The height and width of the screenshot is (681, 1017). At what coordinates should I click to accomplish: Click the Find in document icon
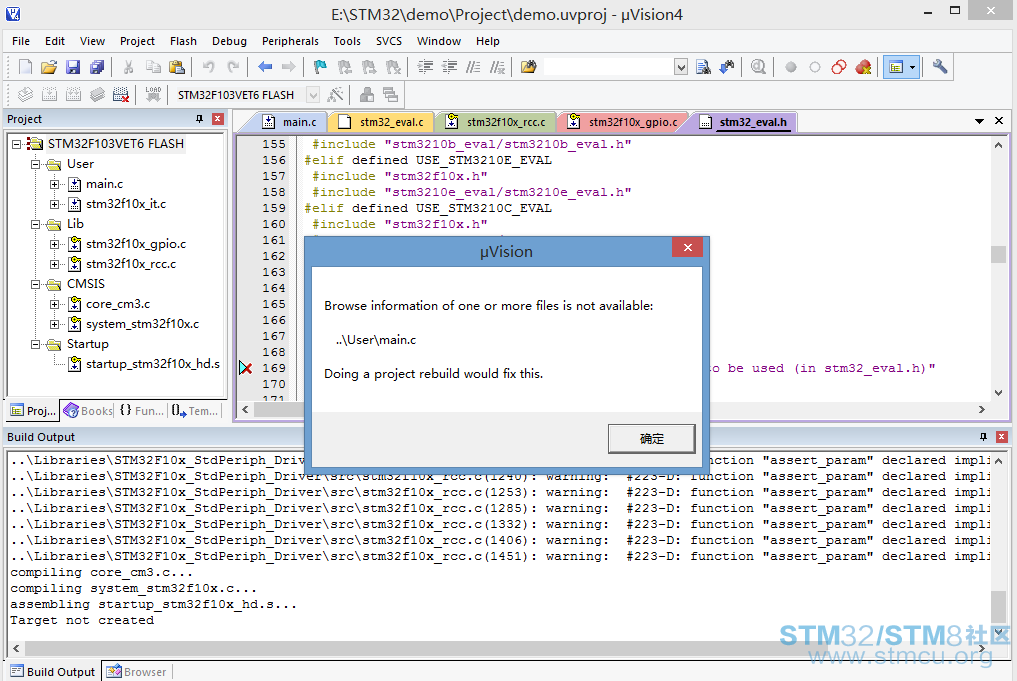coord(703,67)
